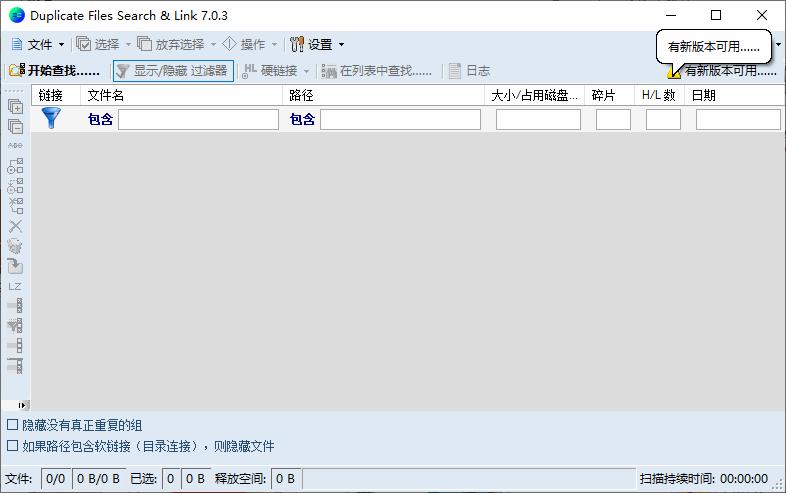
Task: Click 开始查找 to start search
Action: pyautogui.click(x=55, y=71)
